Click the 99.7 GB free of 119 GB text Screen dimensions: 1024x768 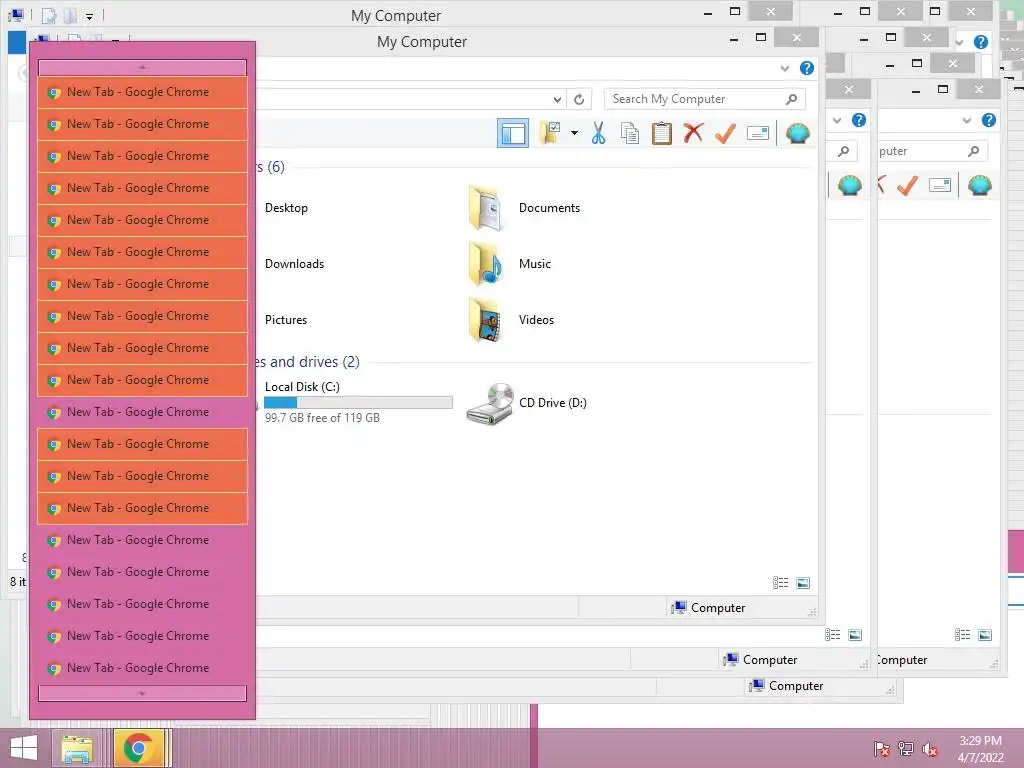point(322,418)
